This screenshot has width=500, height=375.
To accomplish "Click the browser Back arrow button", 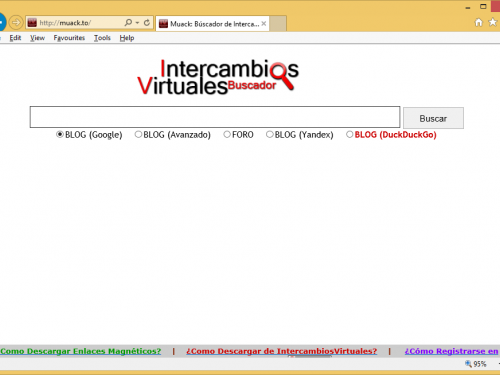I will point(2,22).
